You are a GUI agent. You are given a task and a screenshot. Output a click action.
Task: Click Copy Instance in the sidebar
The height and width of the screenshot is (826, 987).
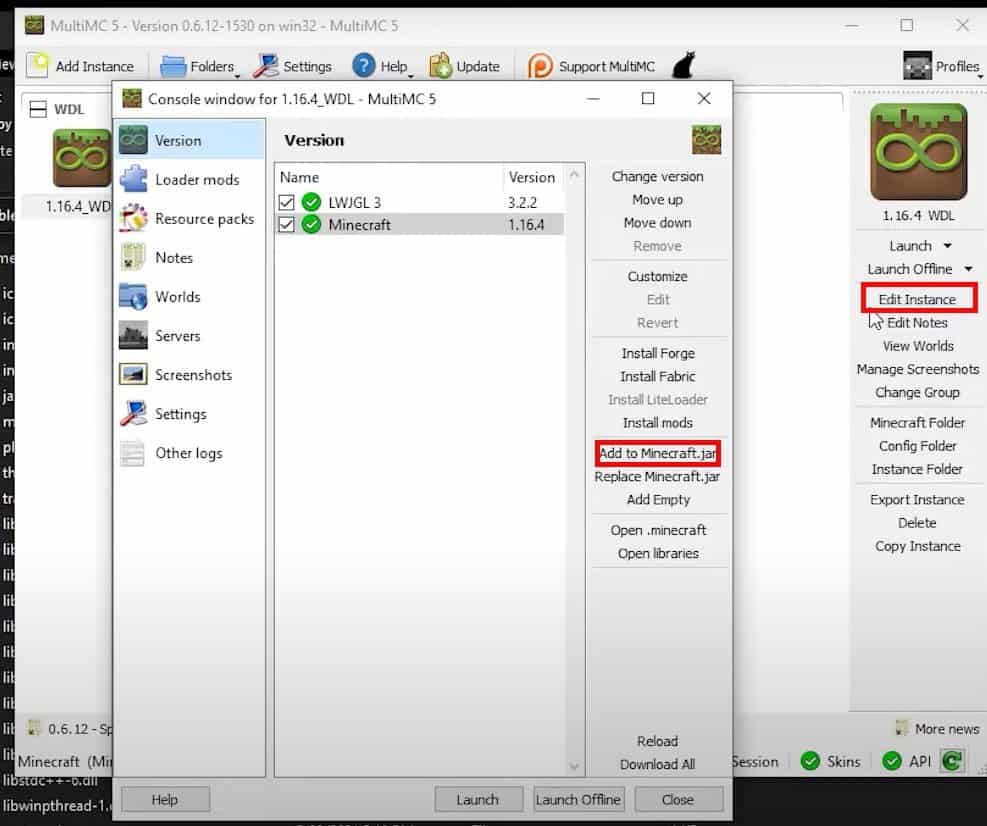917,546
